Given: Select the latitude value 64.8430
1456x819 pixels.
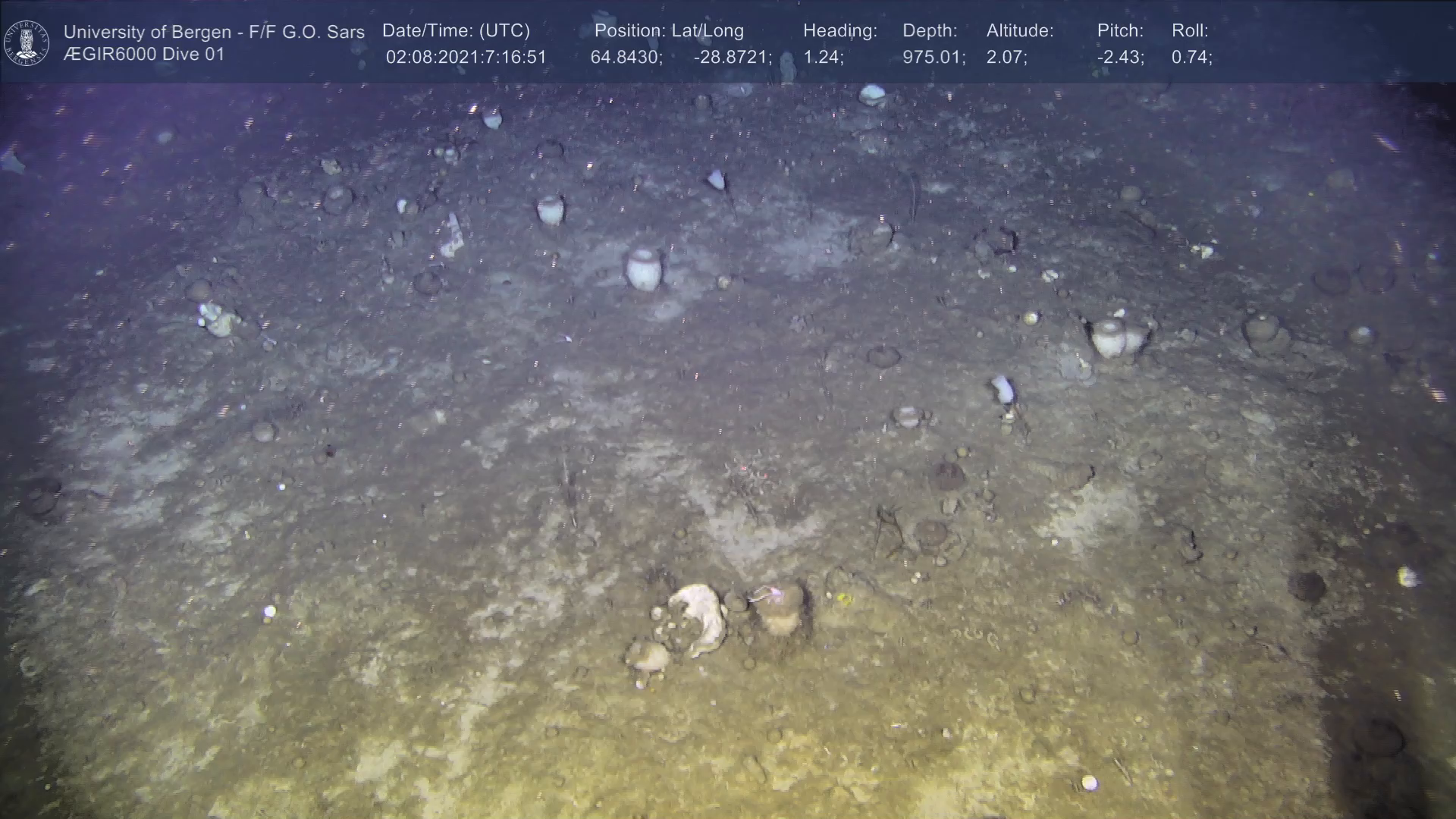Looking at the screenshot, I should [x=626, y=58].
